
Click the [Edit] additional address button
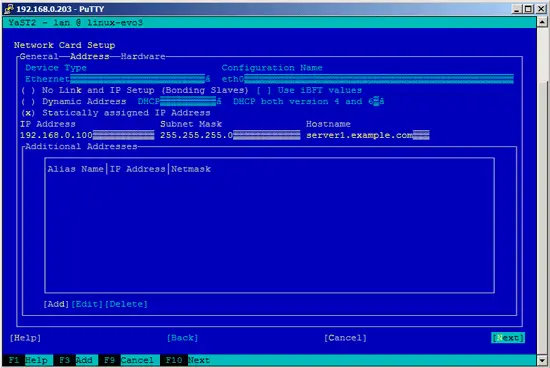coord(87,304)
